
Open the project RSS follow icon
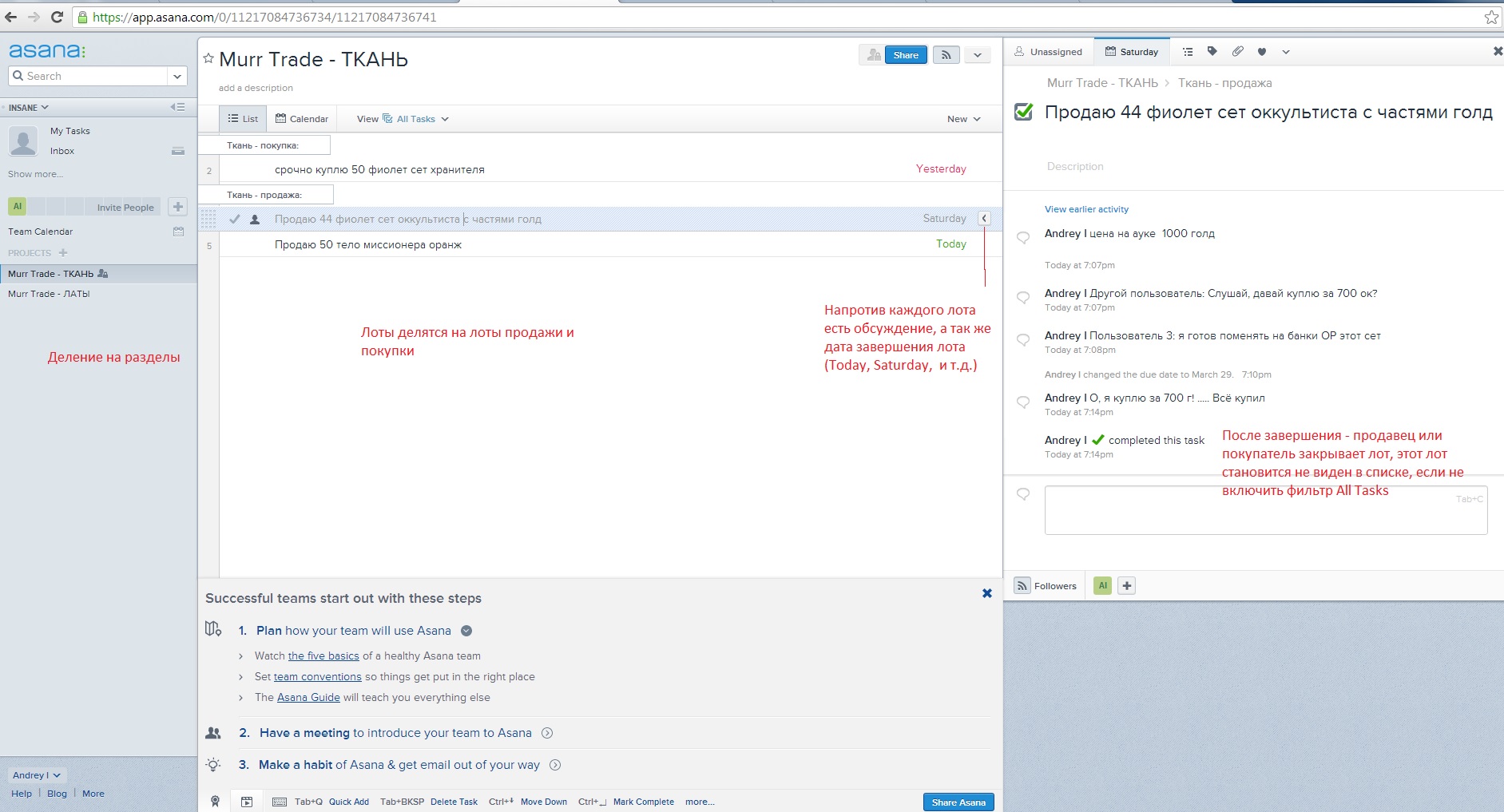pos(946,55)
